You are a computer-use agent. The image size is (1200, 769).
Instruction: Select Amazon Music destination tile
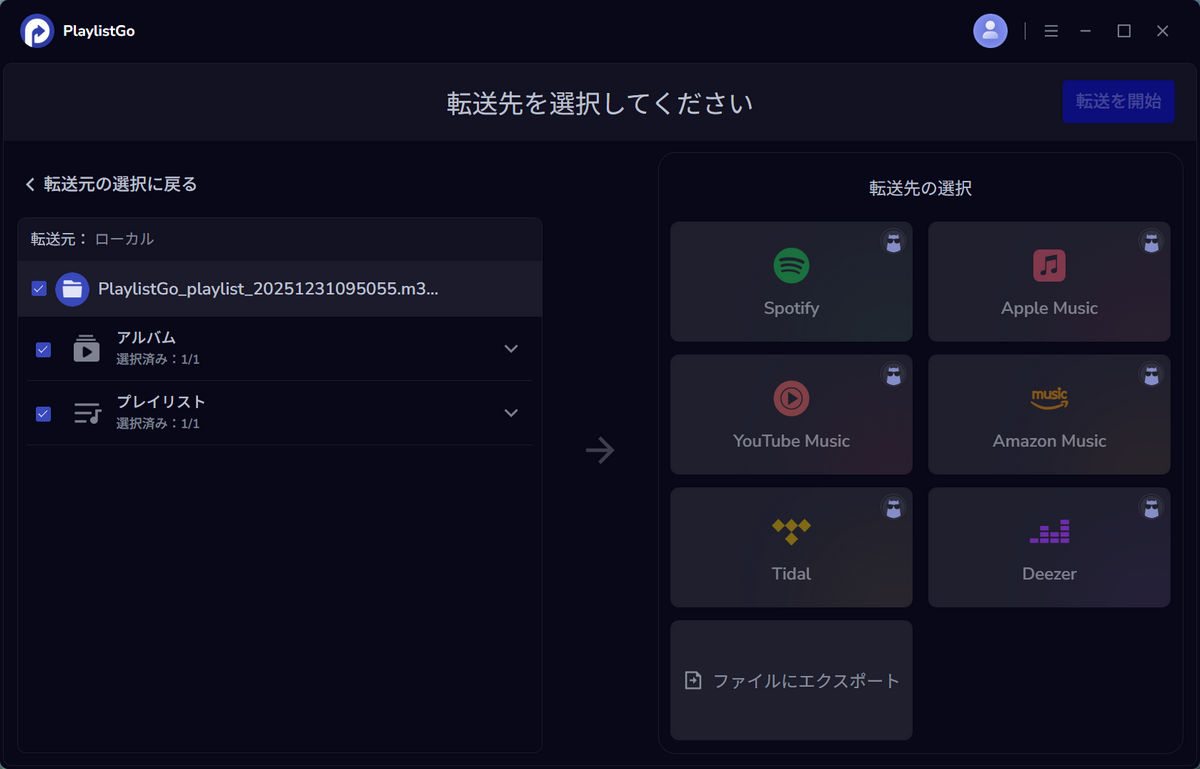tap(1048, 415)
